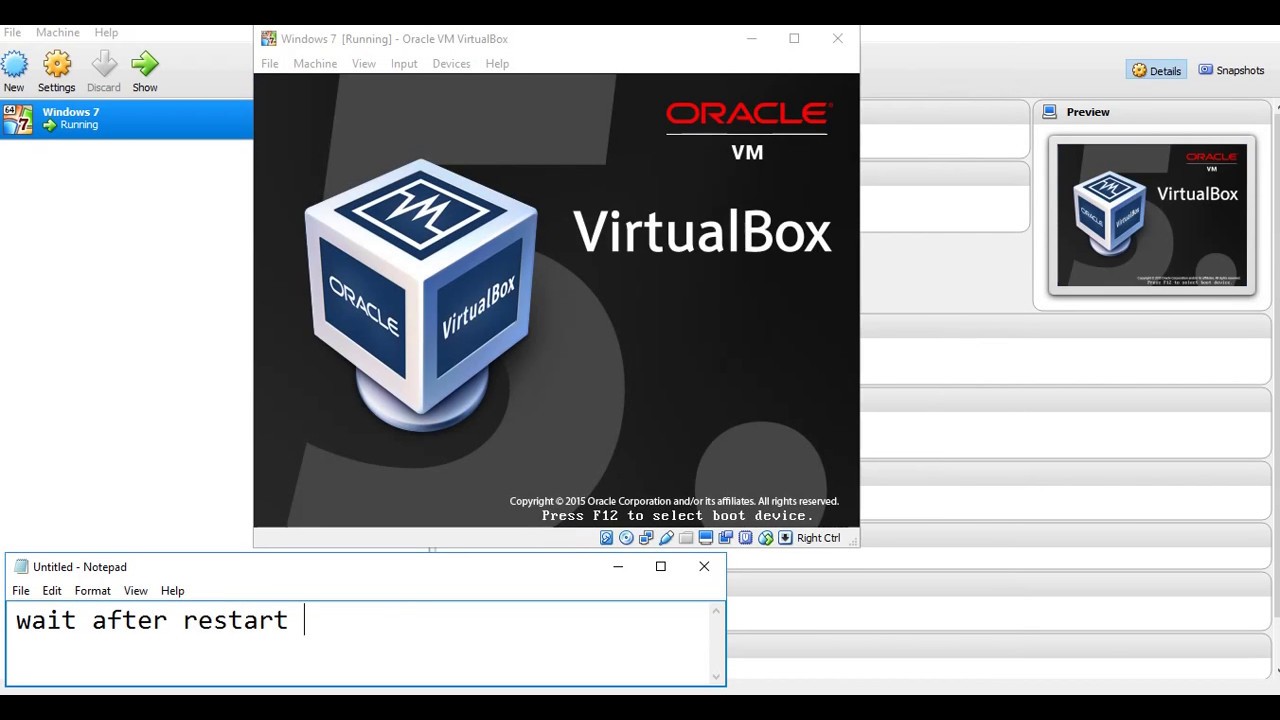
Task: Maximize the Windows 7 VM window
Action: (x=794, y=39)
